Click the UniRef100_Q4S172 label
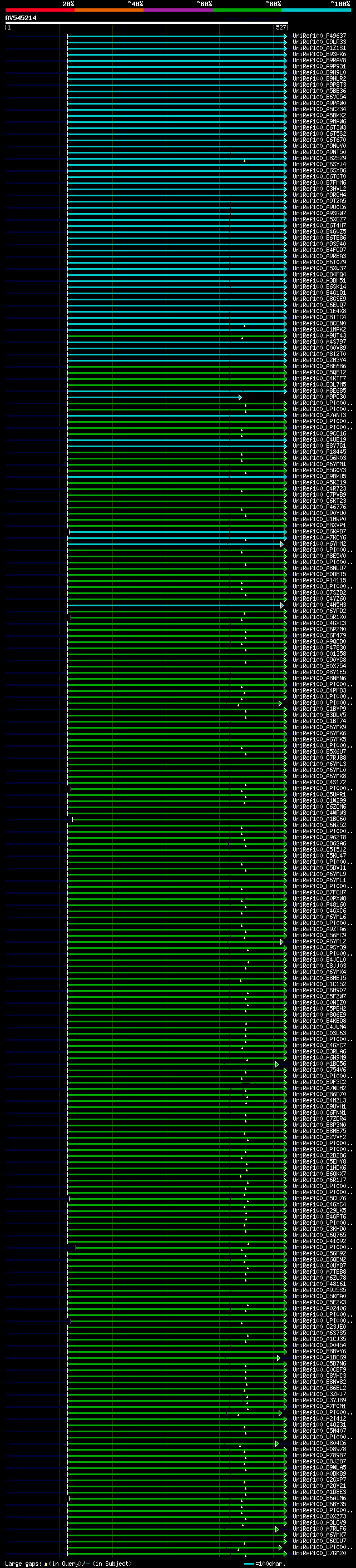 319,782
